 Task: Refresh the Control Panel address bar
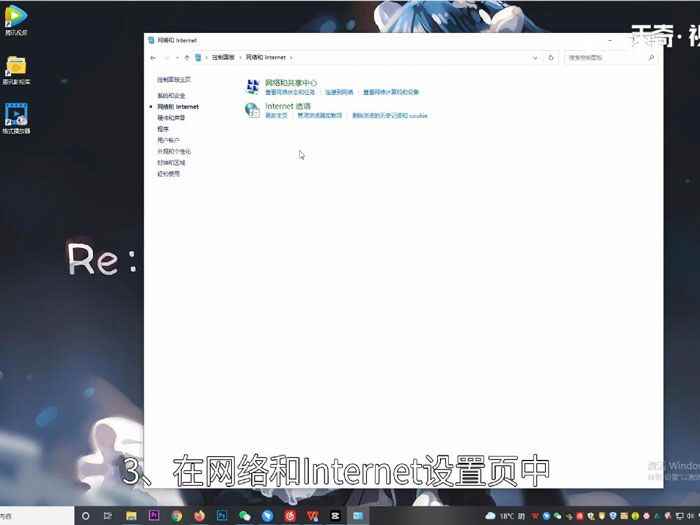point(551,58)
